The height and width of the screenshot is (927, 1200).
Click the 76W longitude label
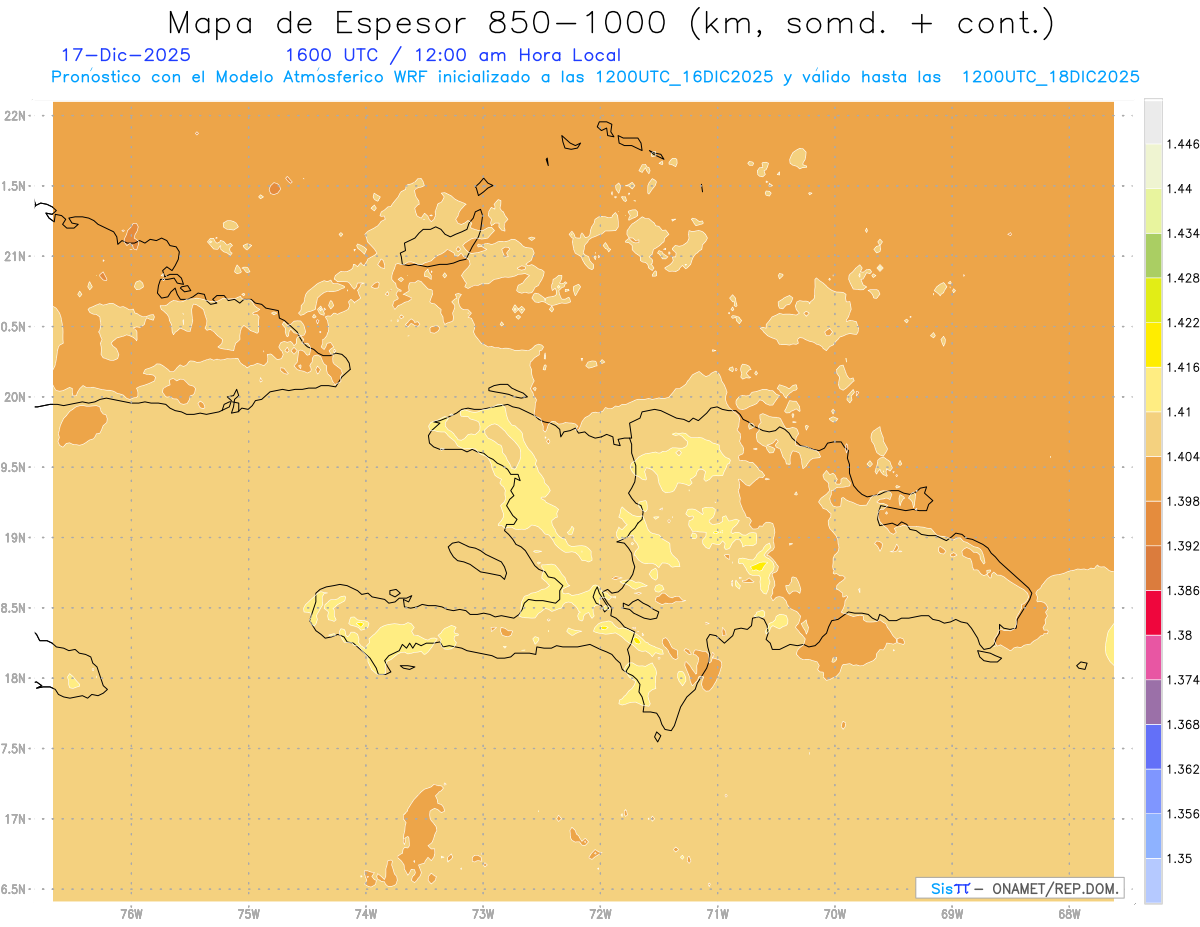click(x=131, y=914)
